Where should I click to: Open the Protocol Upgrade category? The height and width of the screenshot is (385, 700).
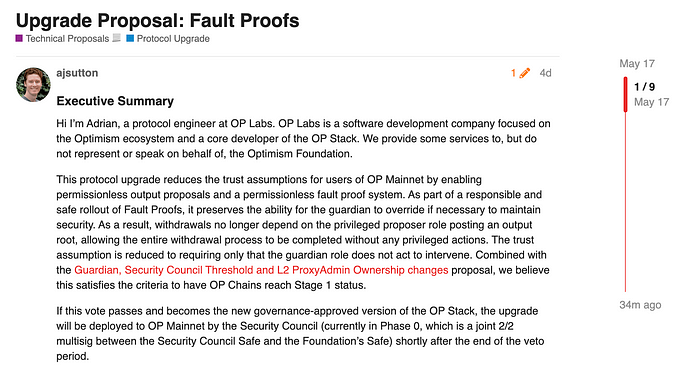point(173,39)
